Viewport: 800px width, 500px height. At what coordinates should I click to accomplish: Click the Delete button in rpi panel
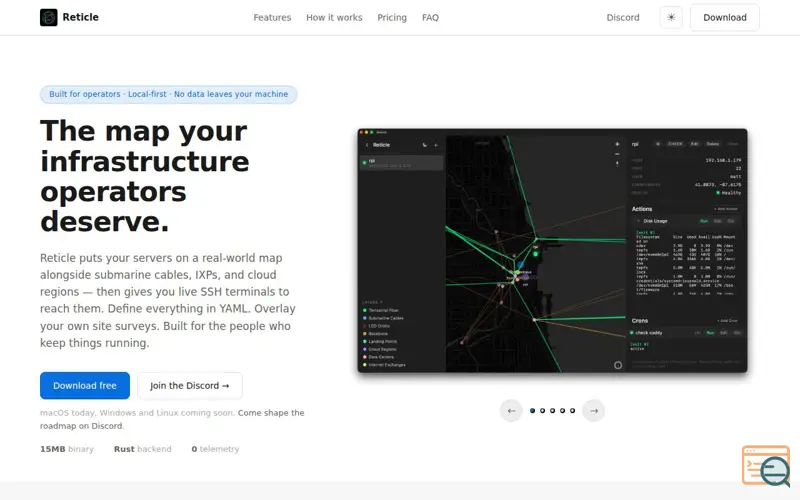click(713, 144)
